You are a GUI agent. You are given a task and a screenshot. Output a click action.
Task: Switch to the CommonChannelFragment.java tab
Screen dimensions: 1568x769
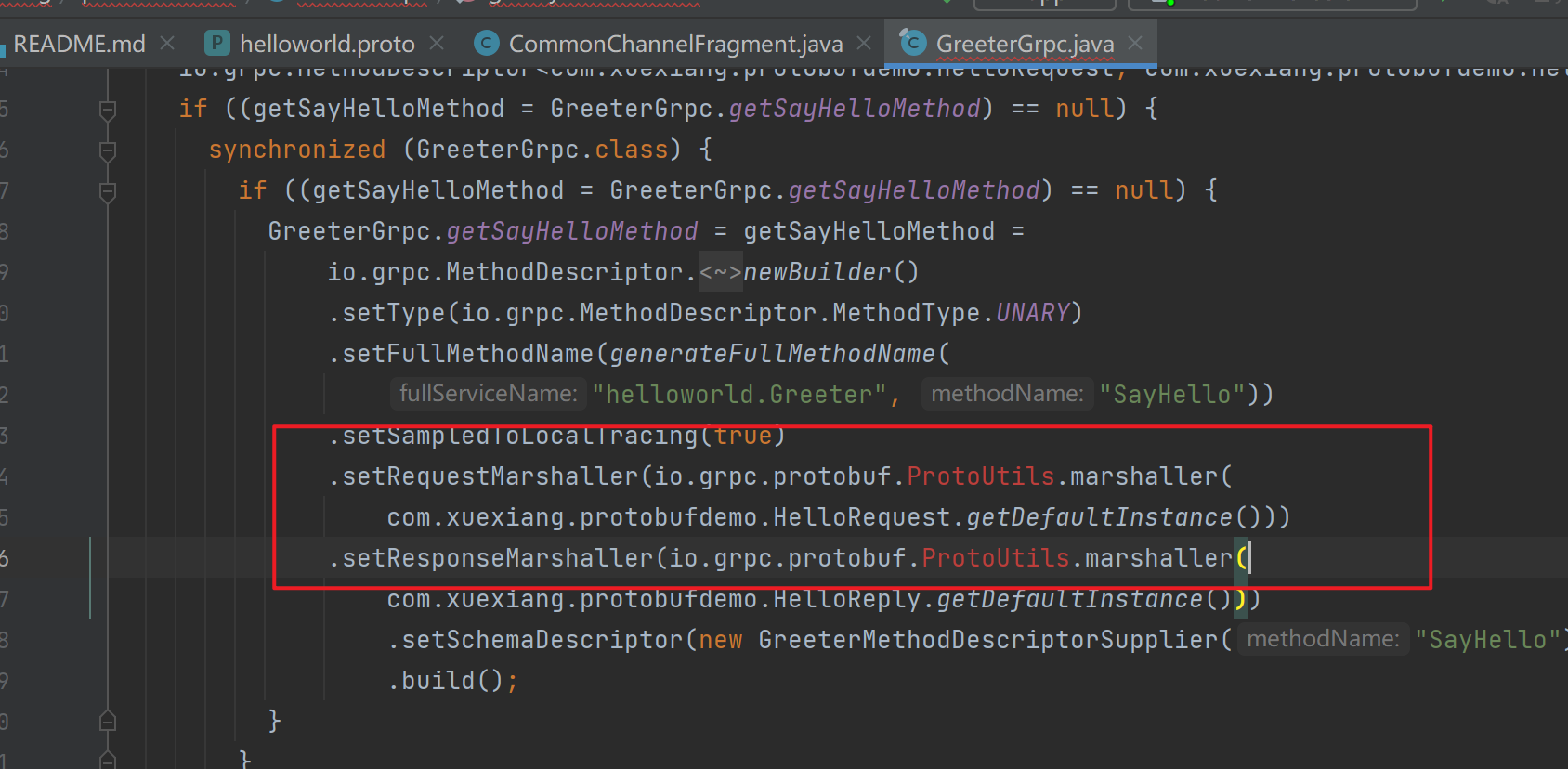tap(675, 44)
